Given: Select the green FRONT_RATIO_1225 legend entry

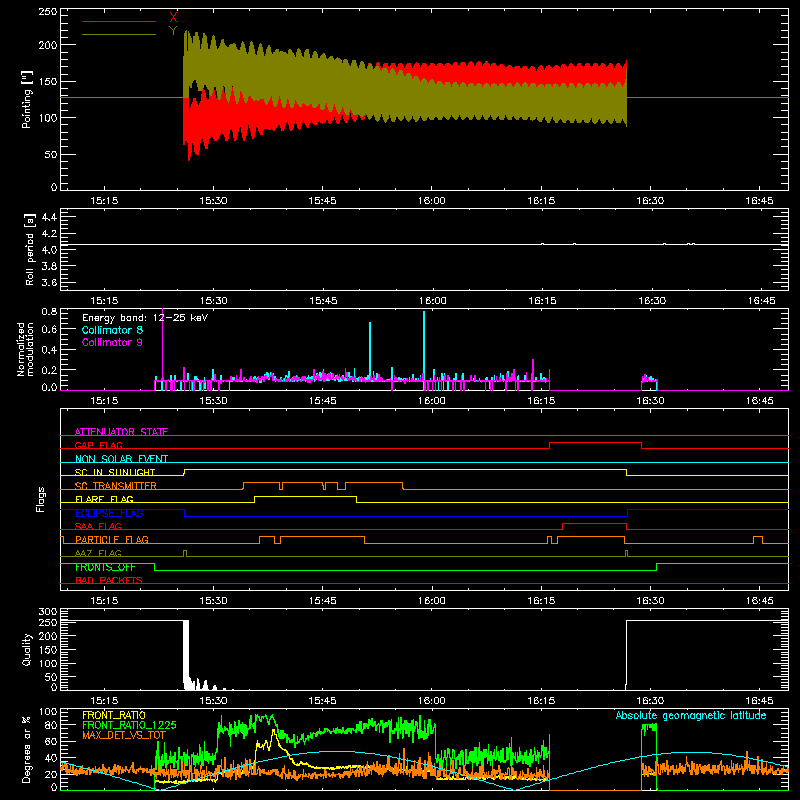Looking at the screenshot, I should 129,725.
